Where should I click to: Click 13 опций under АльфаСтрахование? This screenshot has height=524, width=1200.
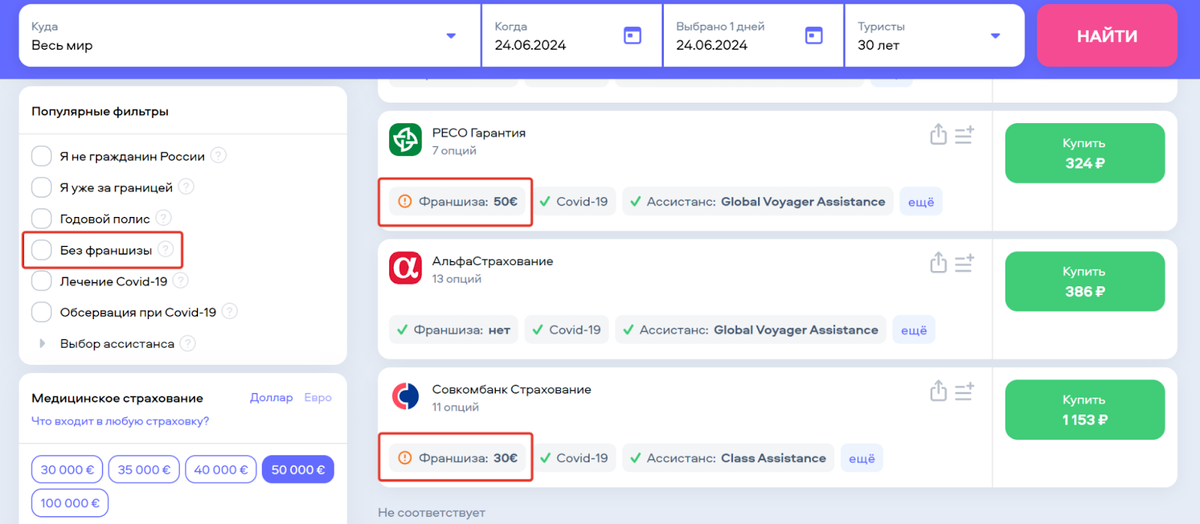[457, 279]
